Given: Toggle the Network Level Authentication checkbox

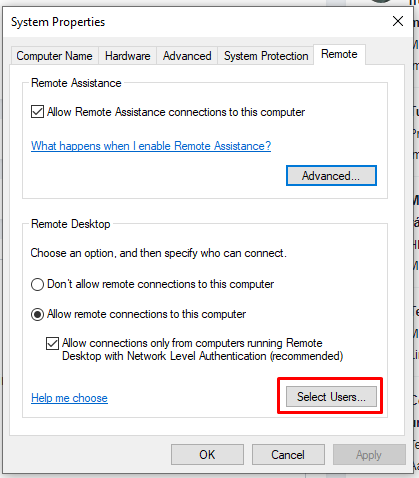Looking at the screenshot, I should (52, 343).
